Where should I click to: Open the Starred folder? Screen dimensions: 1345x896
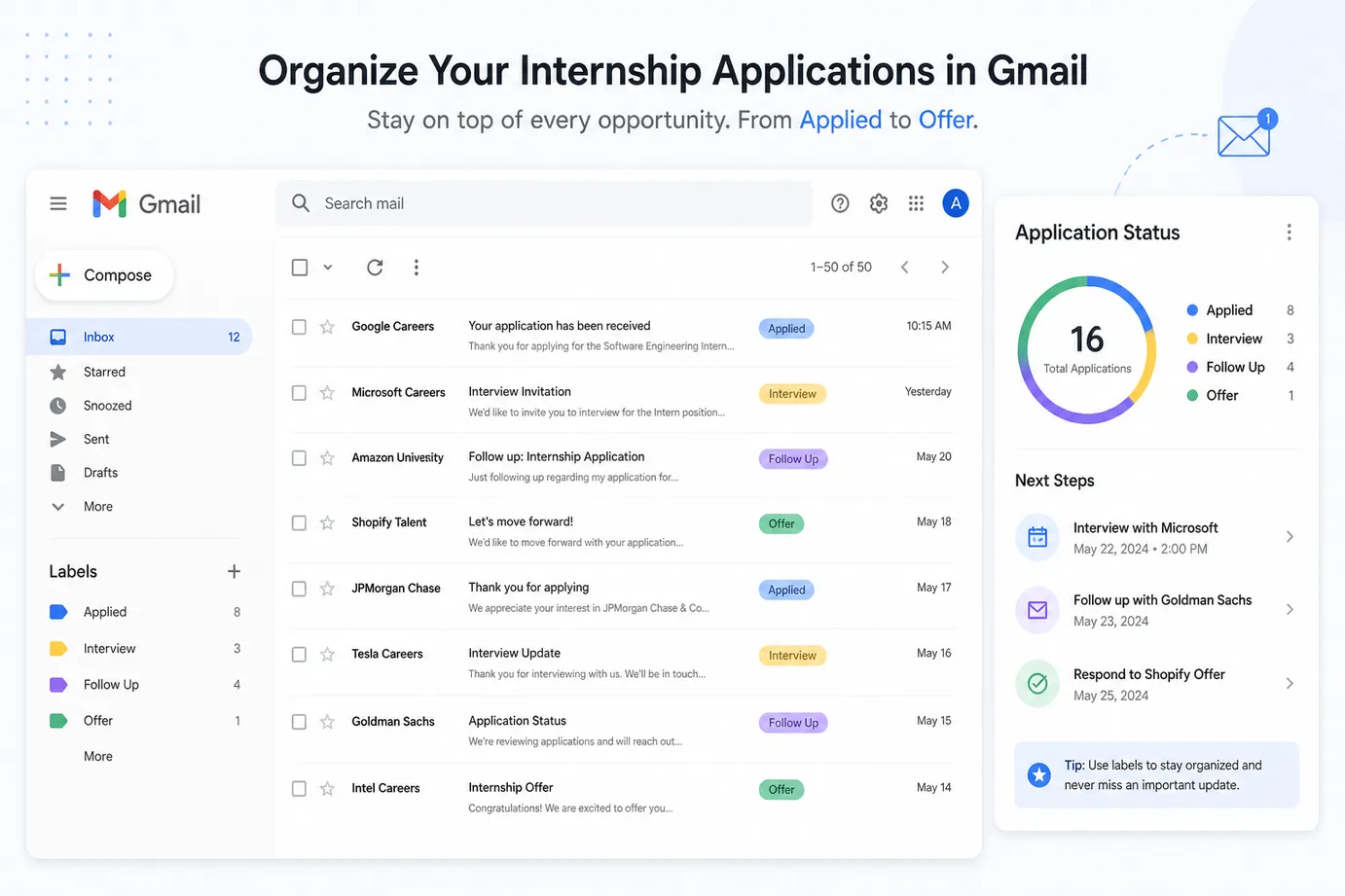coord(104,372)
